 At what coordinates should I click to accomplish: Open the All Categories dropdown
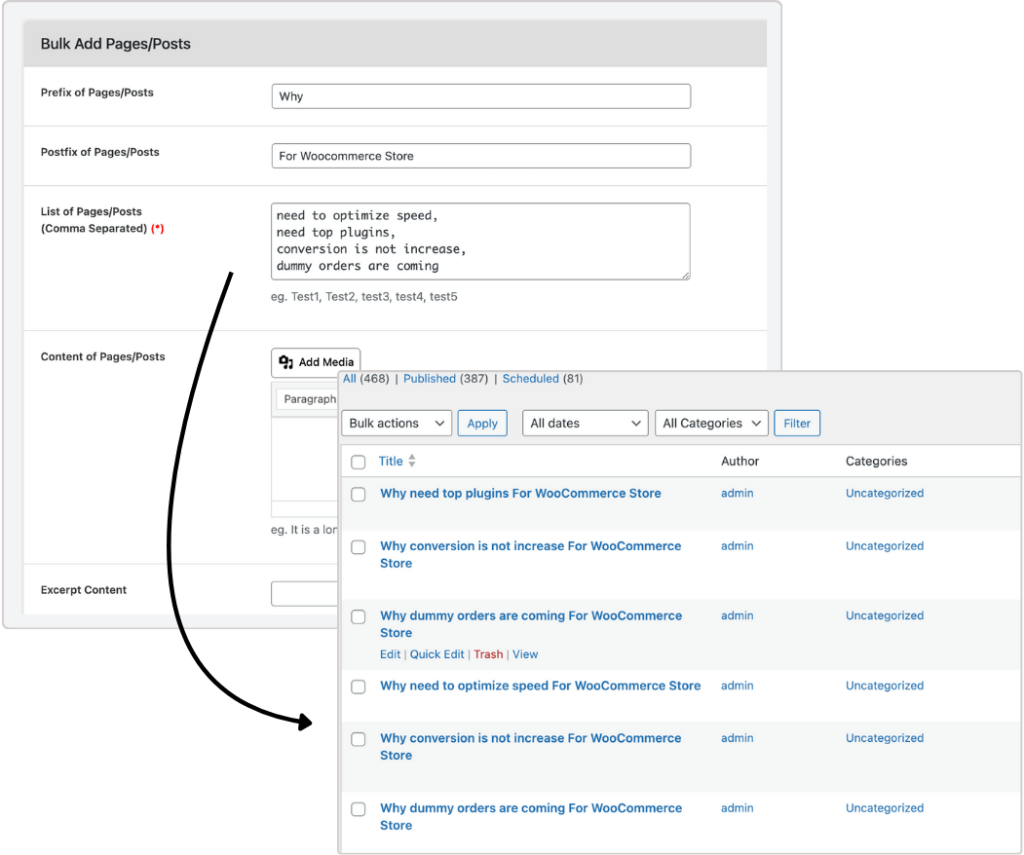pos(712,423)
